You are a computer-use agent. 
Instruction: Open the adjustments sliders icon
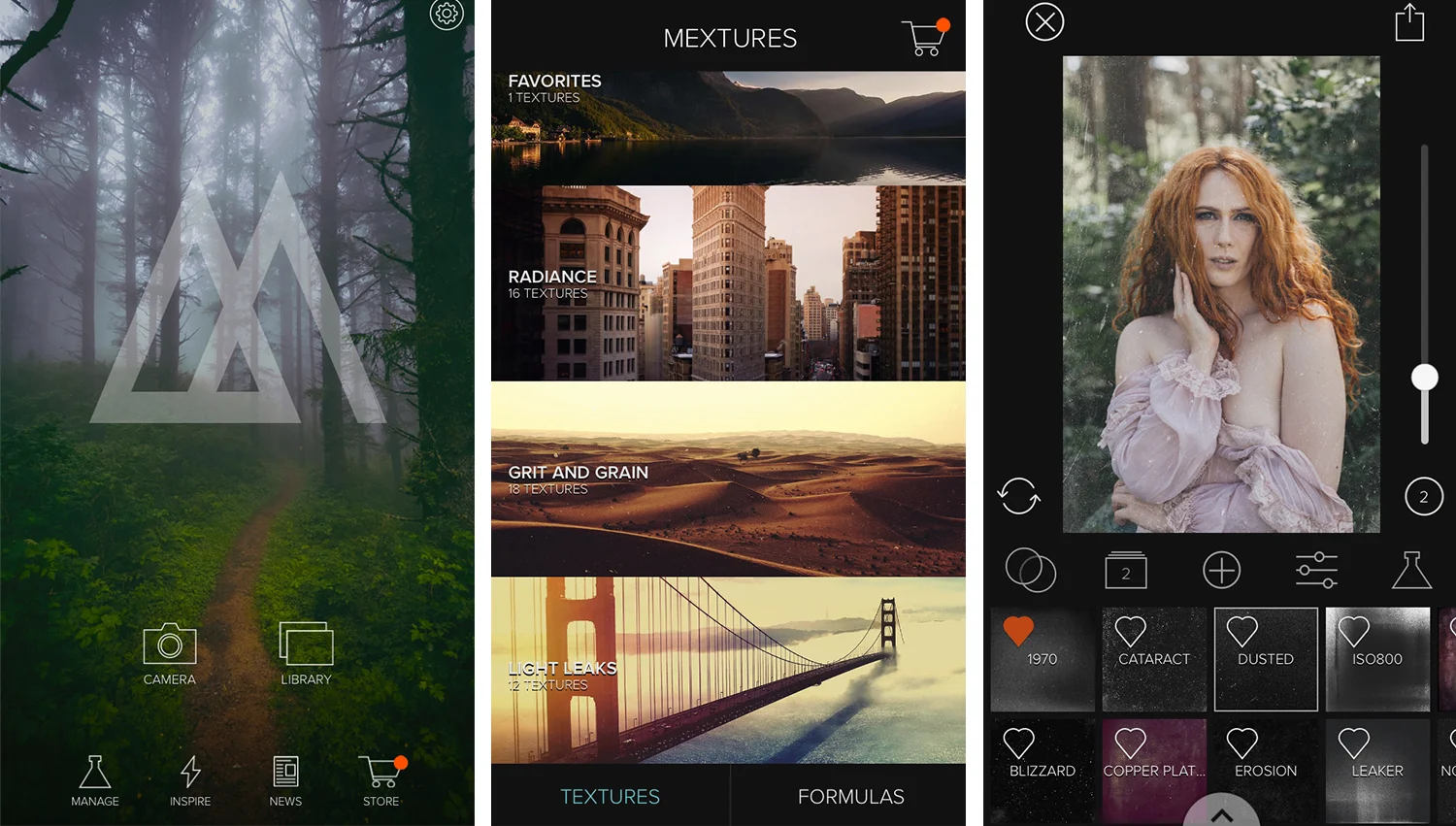(x=1316, y=570)
